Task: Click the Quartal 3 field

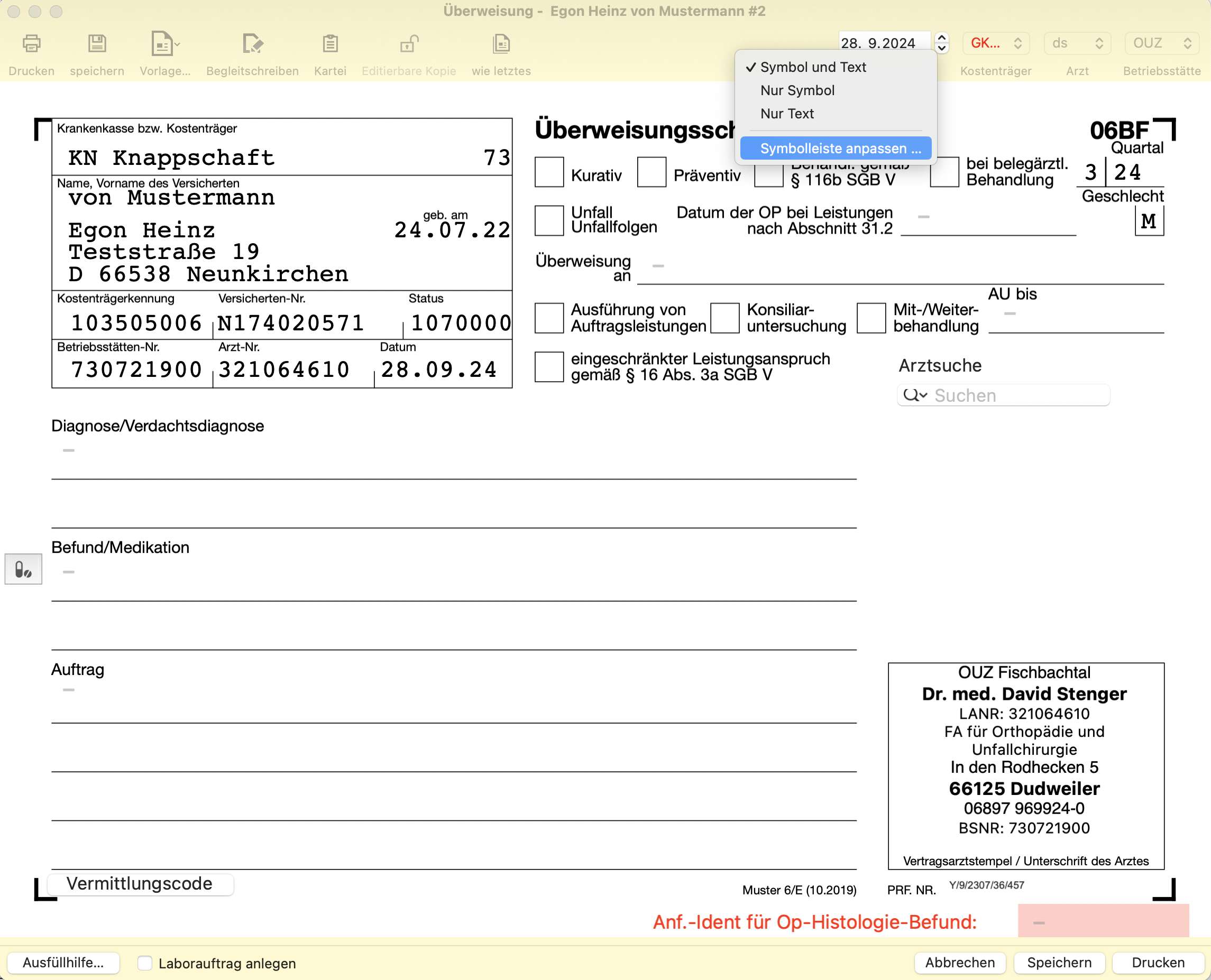Action: 1090,172
